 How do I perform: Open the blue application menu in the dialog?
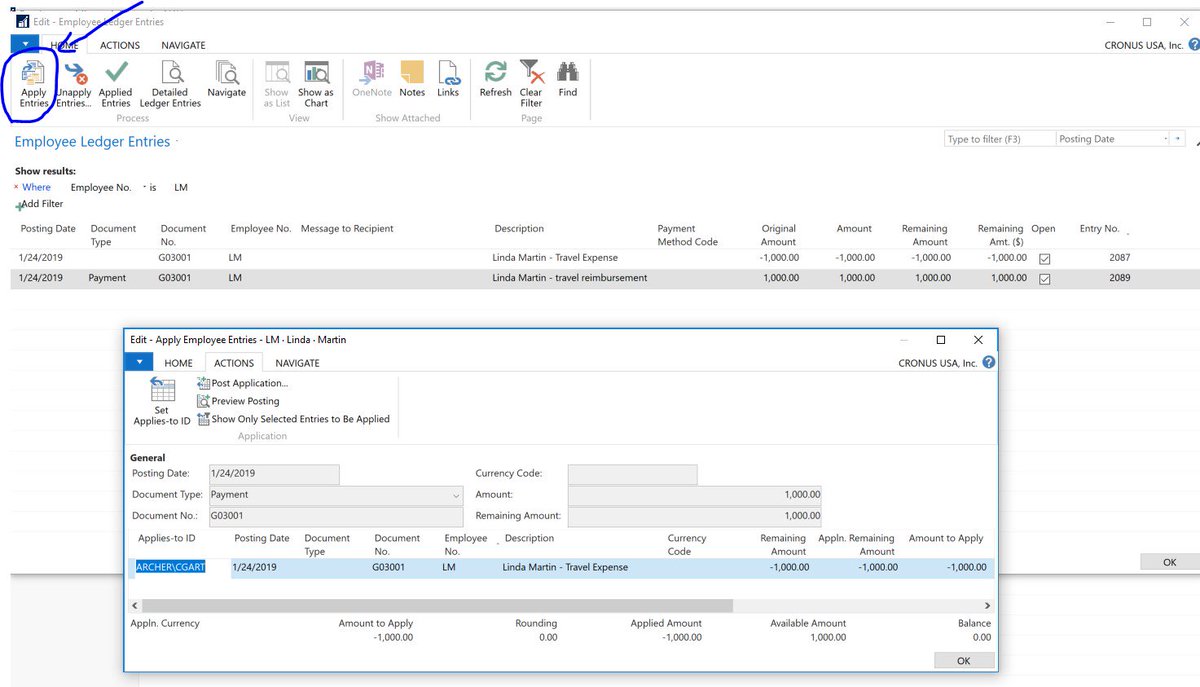pyautogui.click(x=138, y=363)
